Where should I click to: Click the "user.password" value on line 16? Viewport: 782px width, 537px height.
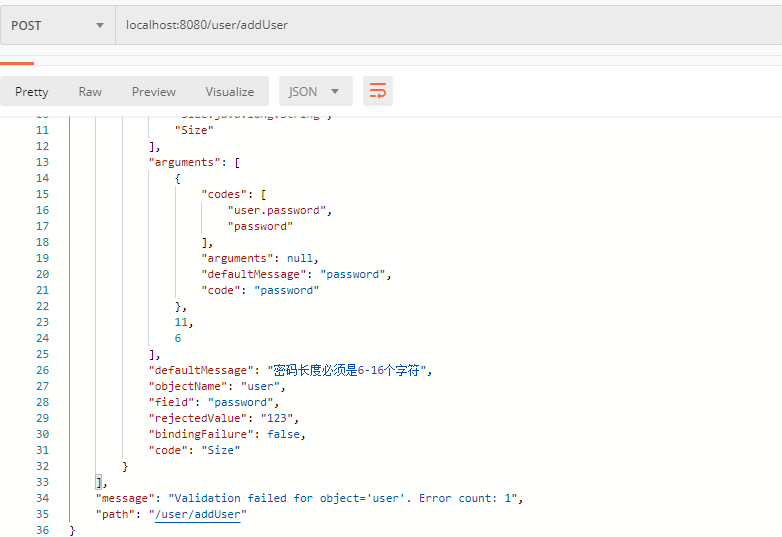(x=277, y=210)
